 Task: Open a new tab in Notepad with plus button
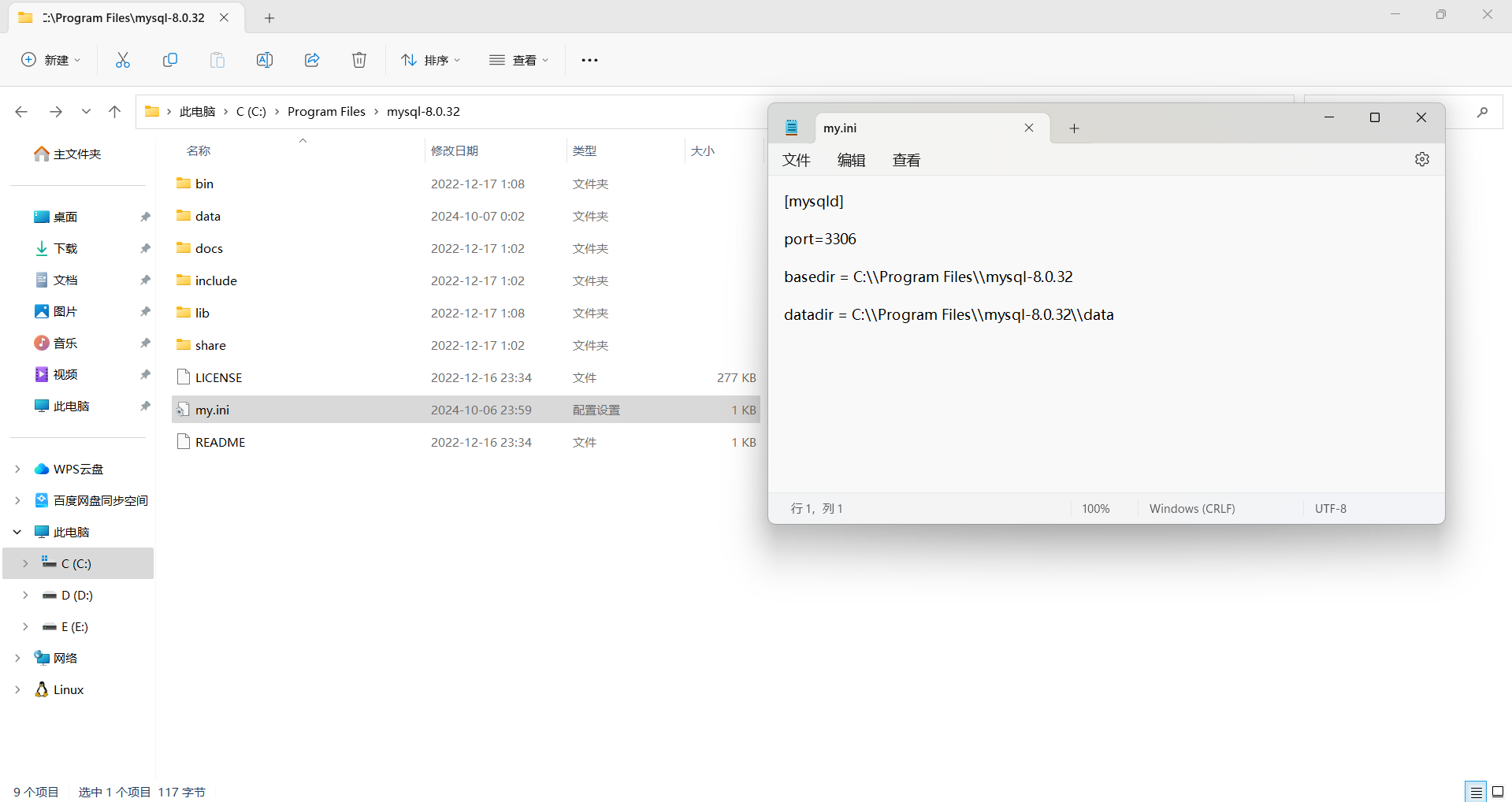tap(1073, 128)
